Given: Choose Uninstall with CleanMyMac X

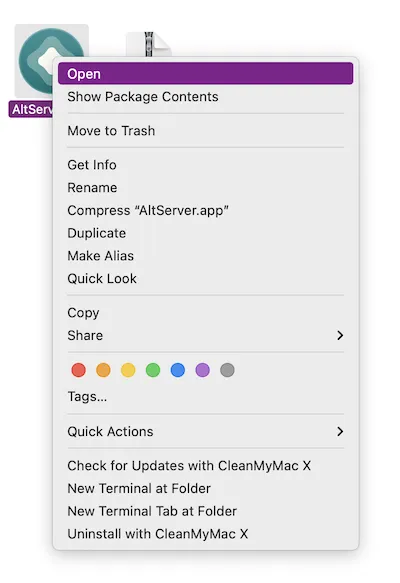Looking at the screenshot, I should pyautogui.click(x=206, y=534).
